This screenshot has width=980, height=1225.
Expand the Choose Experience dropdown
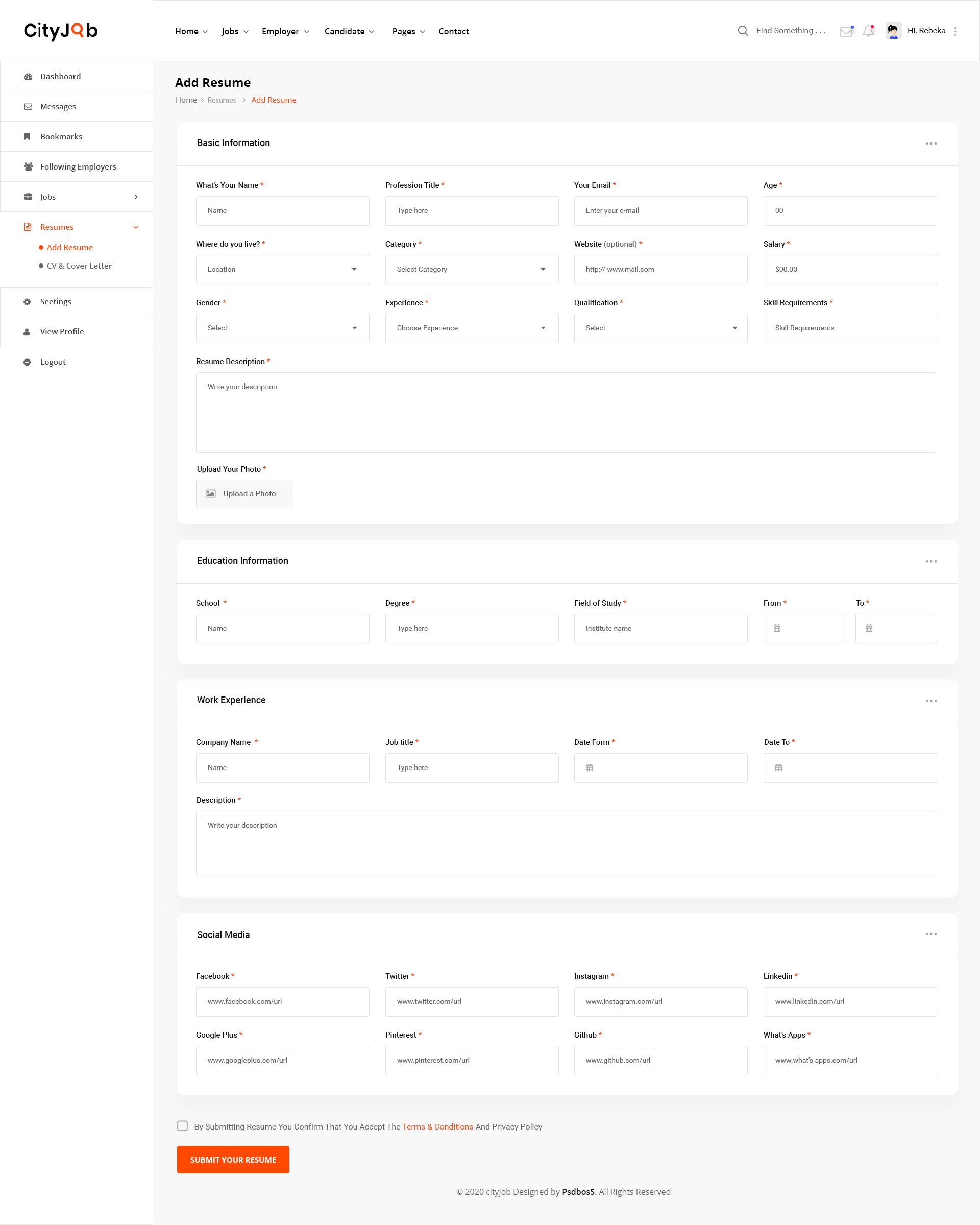tap(471, 328)
